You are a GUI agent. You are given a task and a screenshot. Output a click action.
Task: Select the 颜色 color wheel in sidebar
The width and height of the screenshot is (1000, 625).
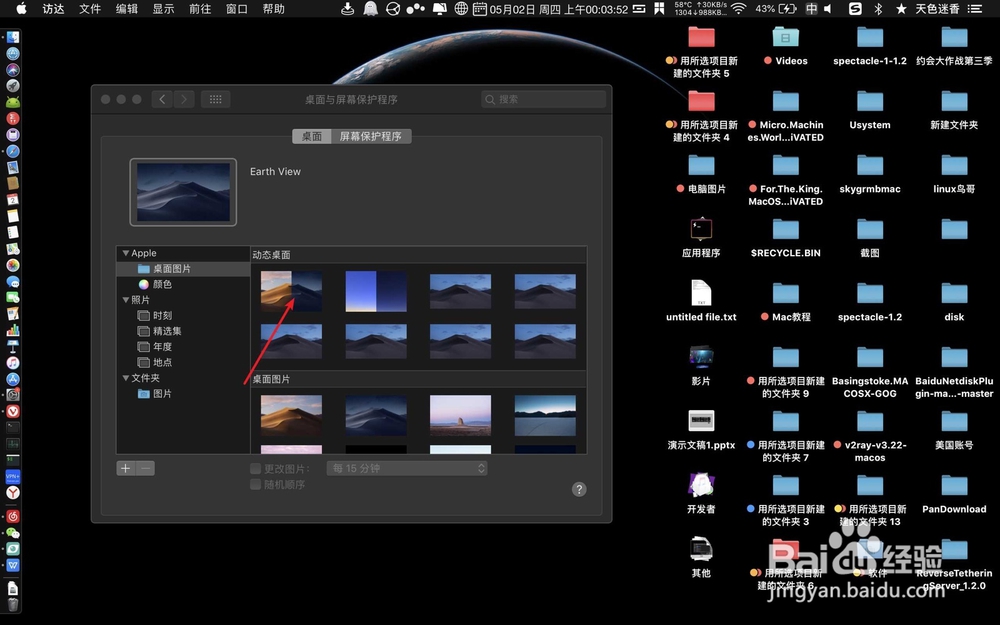click(145, 284)
